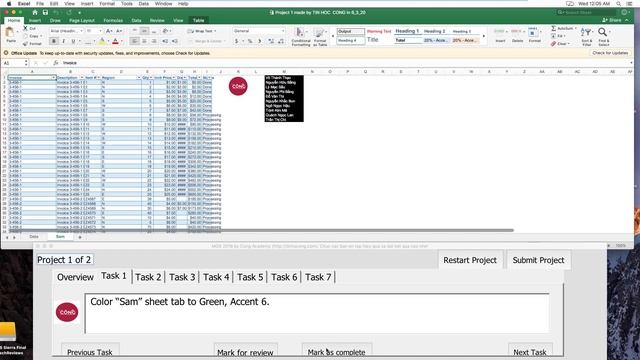Viewport: 640px width, 360px height.
Task: Expand the cell styles gallery arrow
Action: pos(484,36)
